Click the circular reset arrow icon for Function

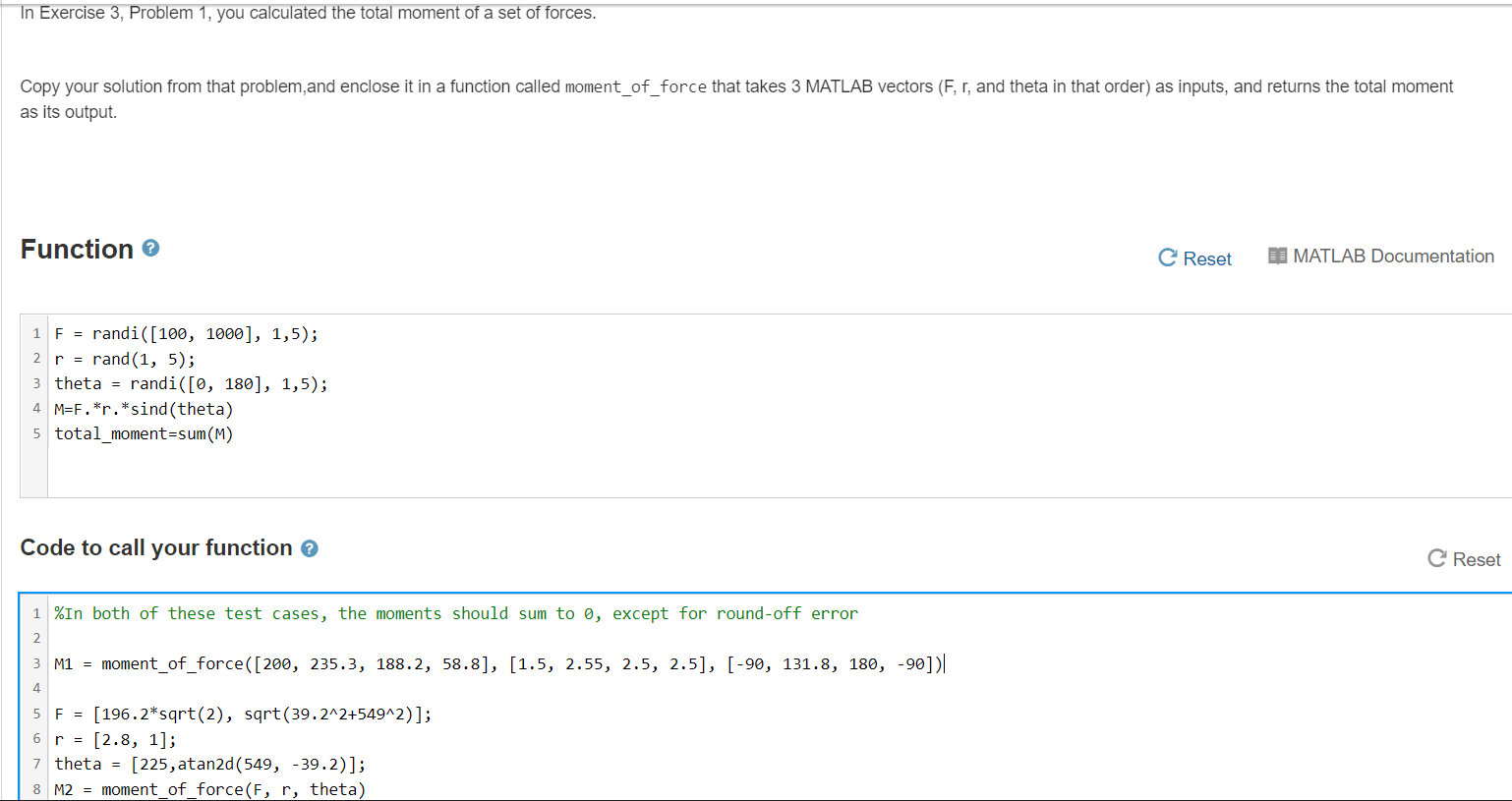pos(1166,257)
